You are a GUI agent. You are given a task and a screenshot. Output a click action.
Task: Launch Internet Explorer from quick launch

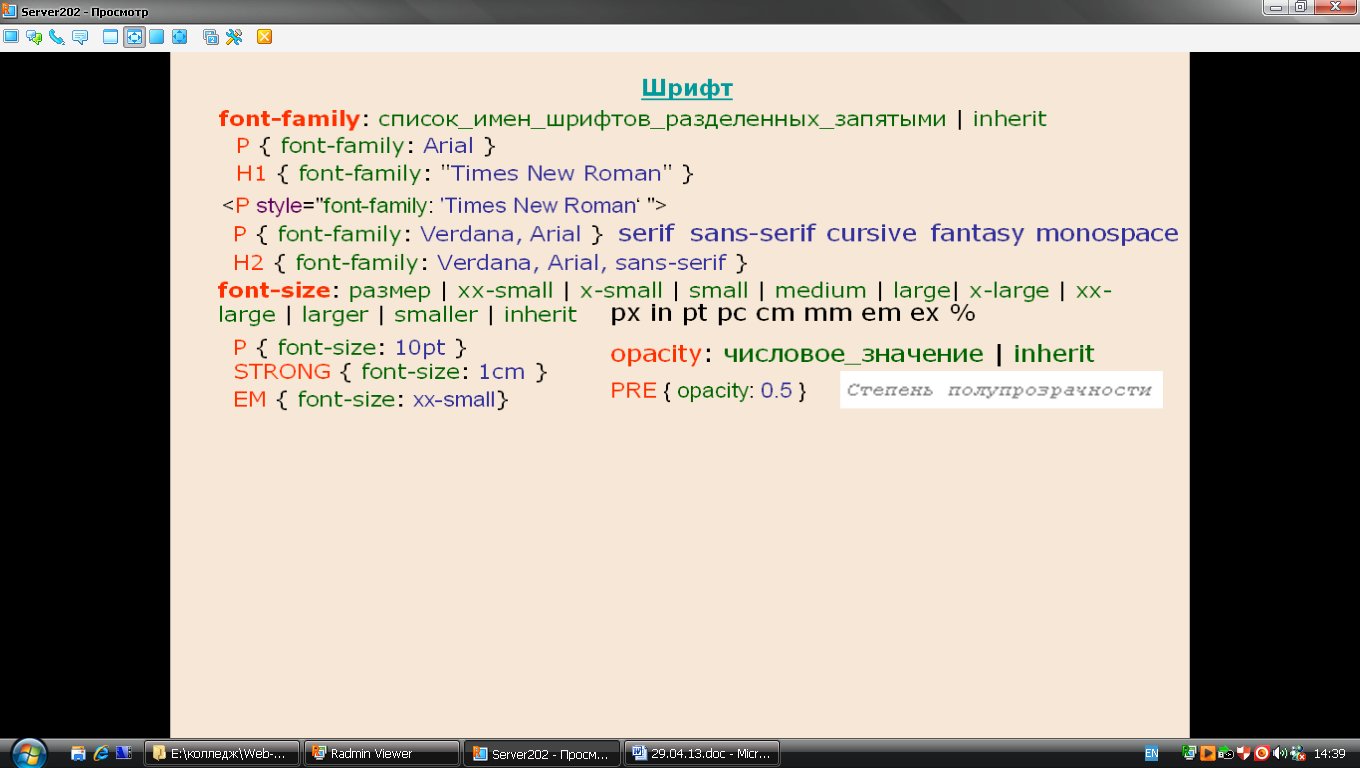click(x=101, y=754)
